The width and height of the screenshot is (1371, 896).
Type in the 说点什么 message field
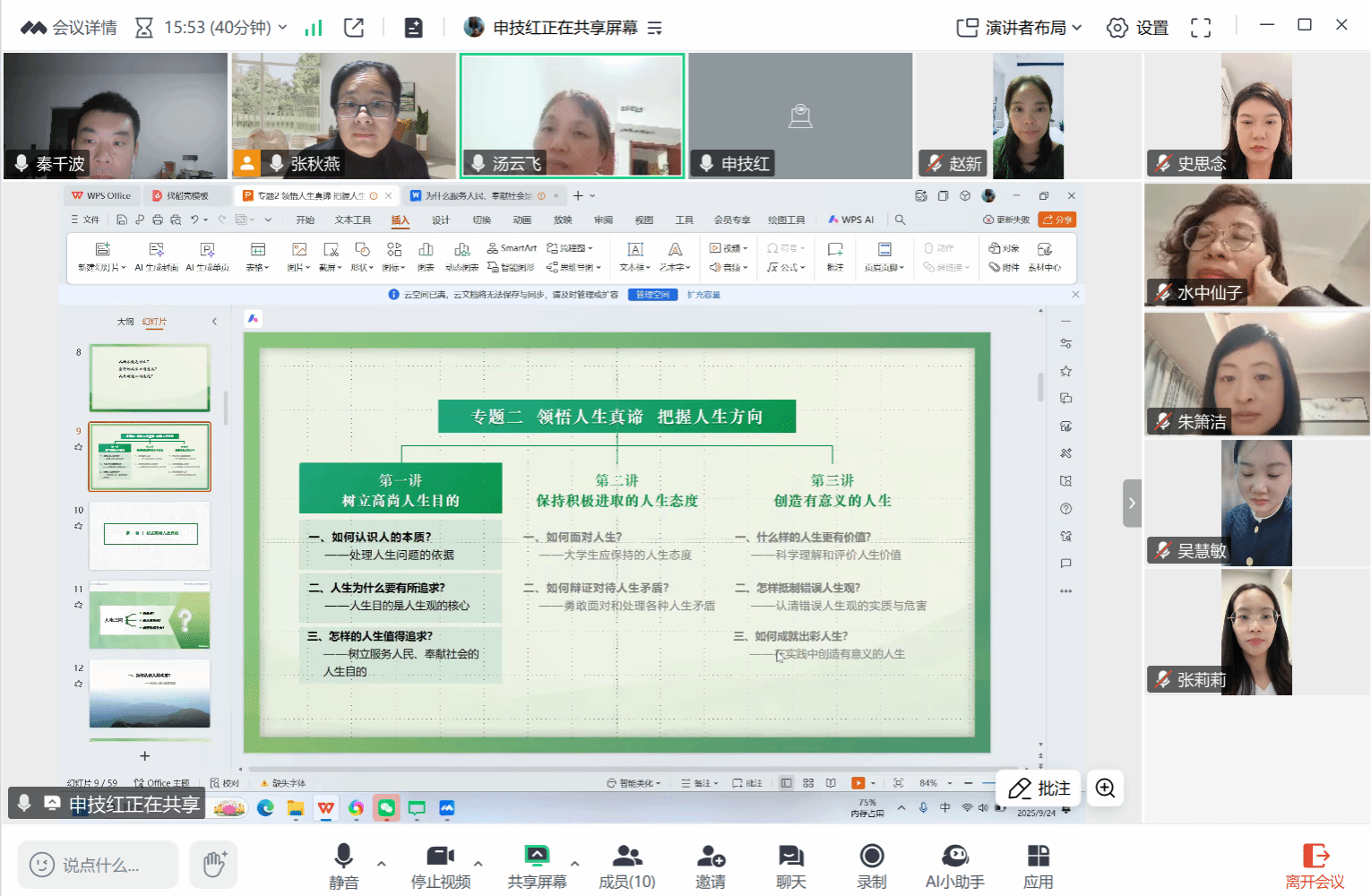coord(99,866)
